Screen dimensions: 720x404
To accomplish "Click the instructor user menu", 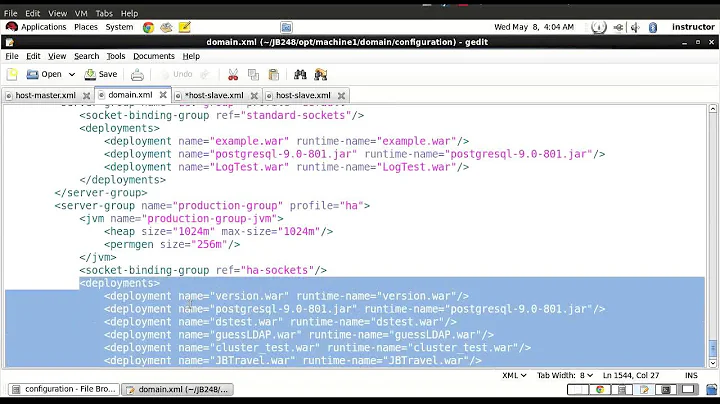I will pos(693,27).
